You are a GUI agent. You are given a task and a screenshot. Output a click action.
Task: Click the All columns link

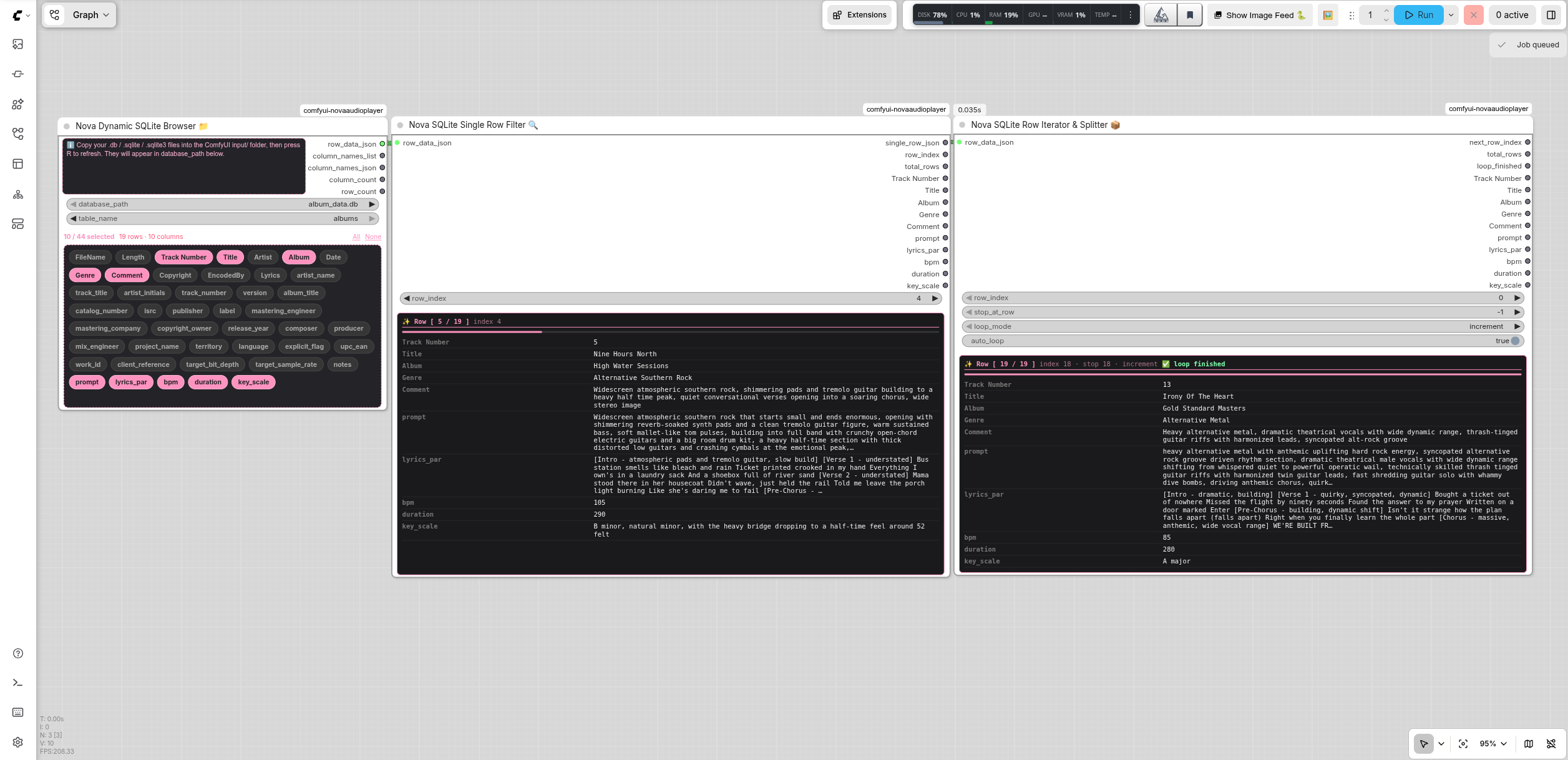click(356, 236)
